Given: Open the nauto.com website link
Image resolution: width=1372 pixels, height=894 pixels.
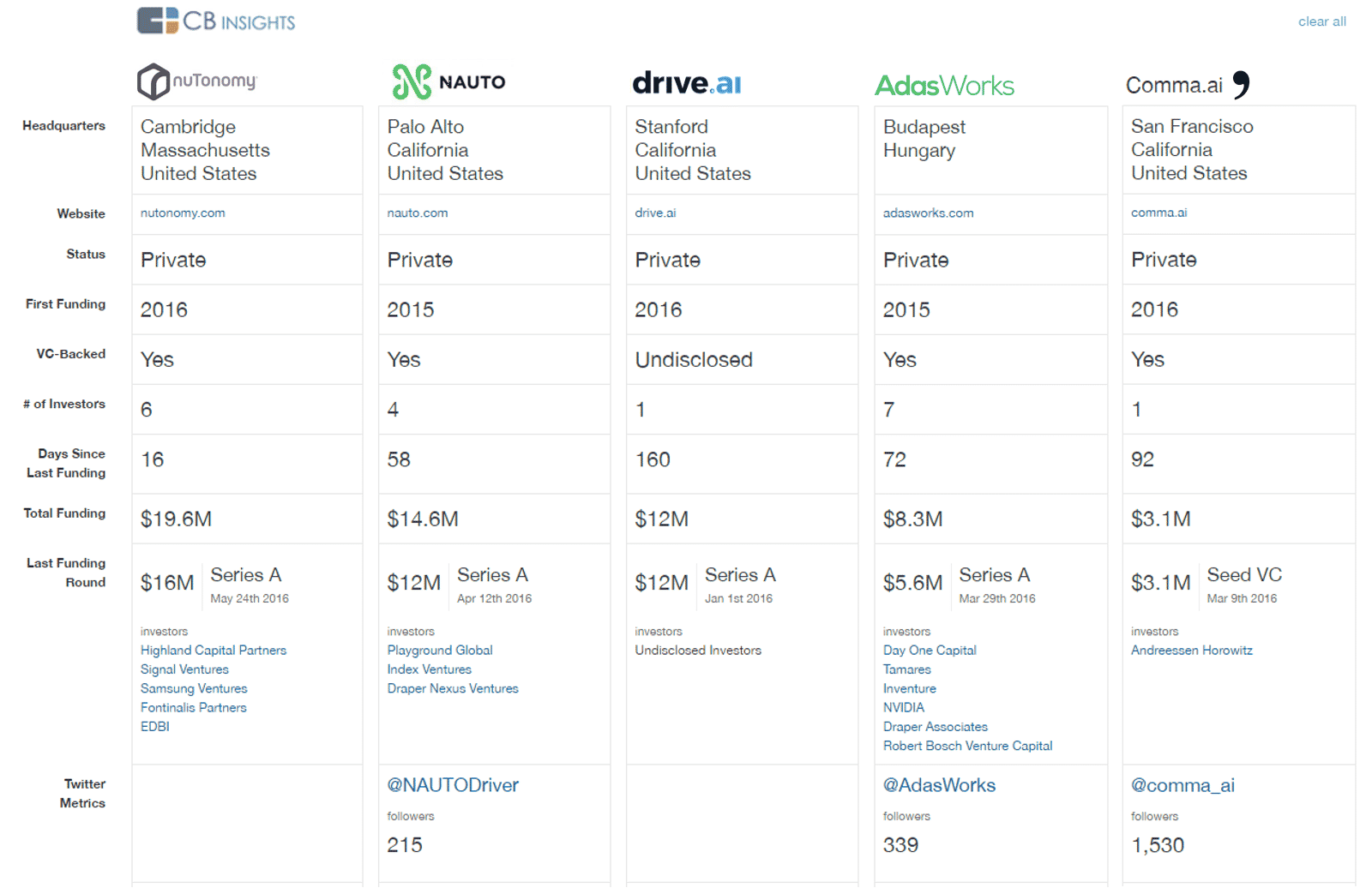Looking at the screenshot, I should (x=418, y=213).
